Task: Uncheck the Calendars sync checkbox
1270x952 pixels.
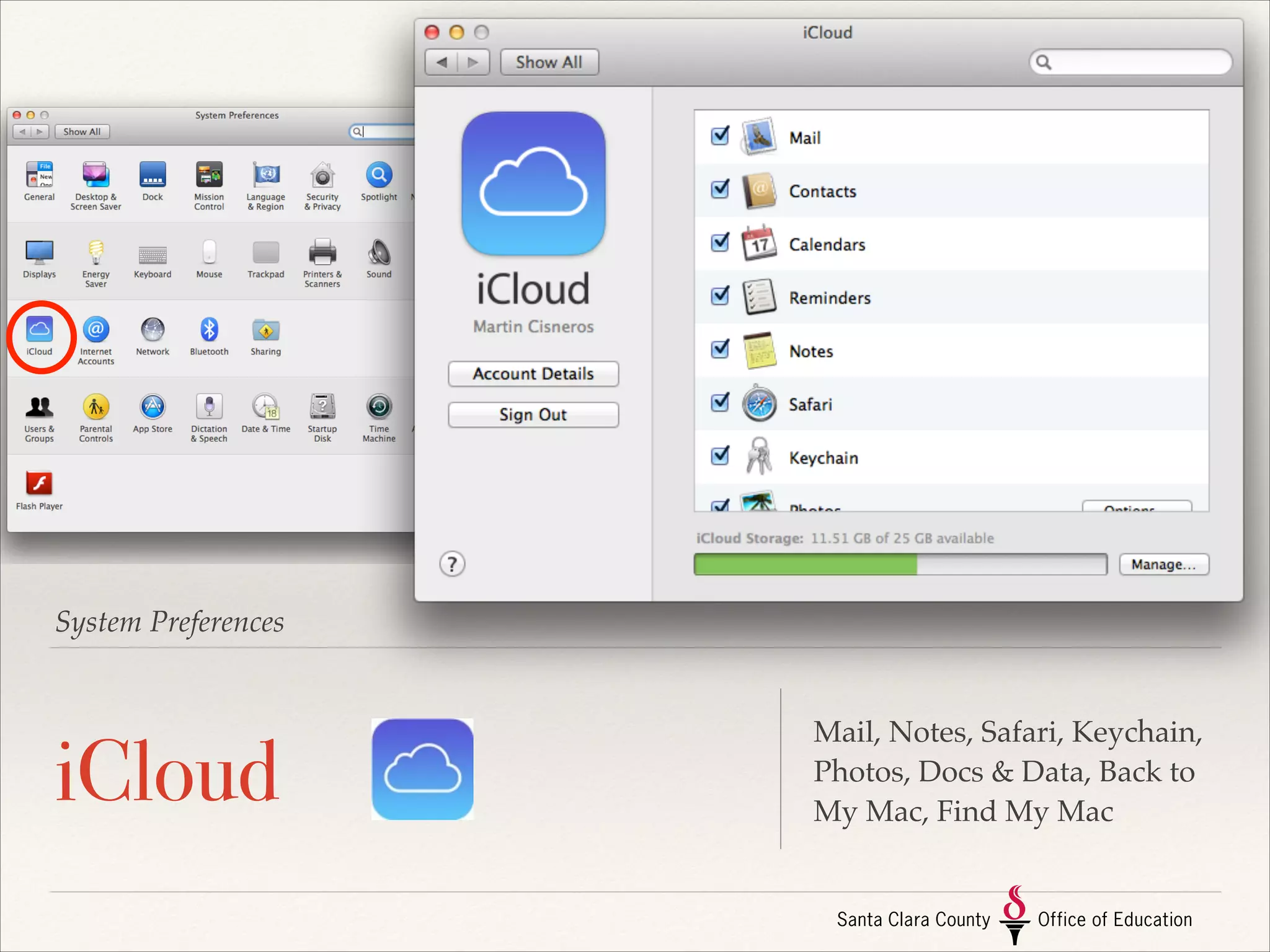Action: pos(720,242)
